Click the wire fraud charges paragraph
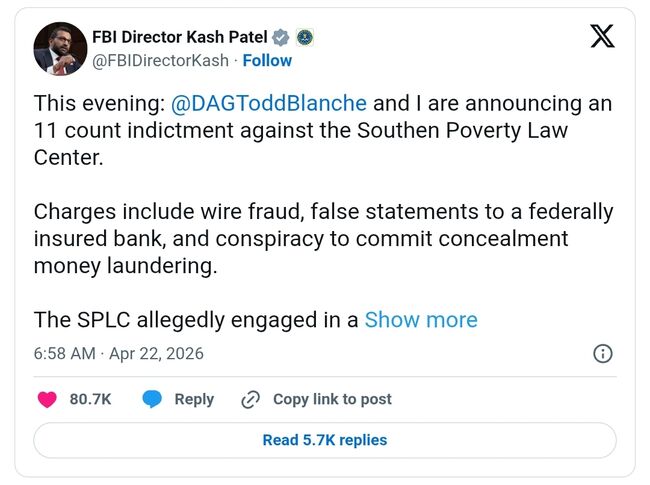The image size is (650, 485). 322,240
